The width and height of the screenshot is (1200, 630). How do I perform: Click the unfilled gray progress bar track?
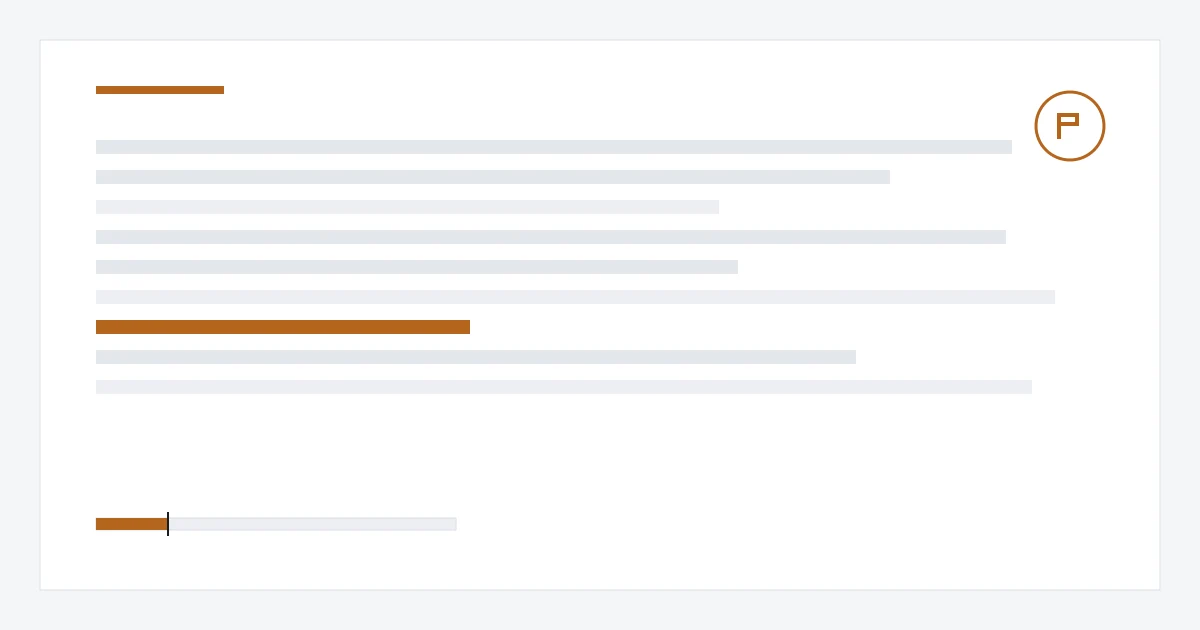(312, 524)
